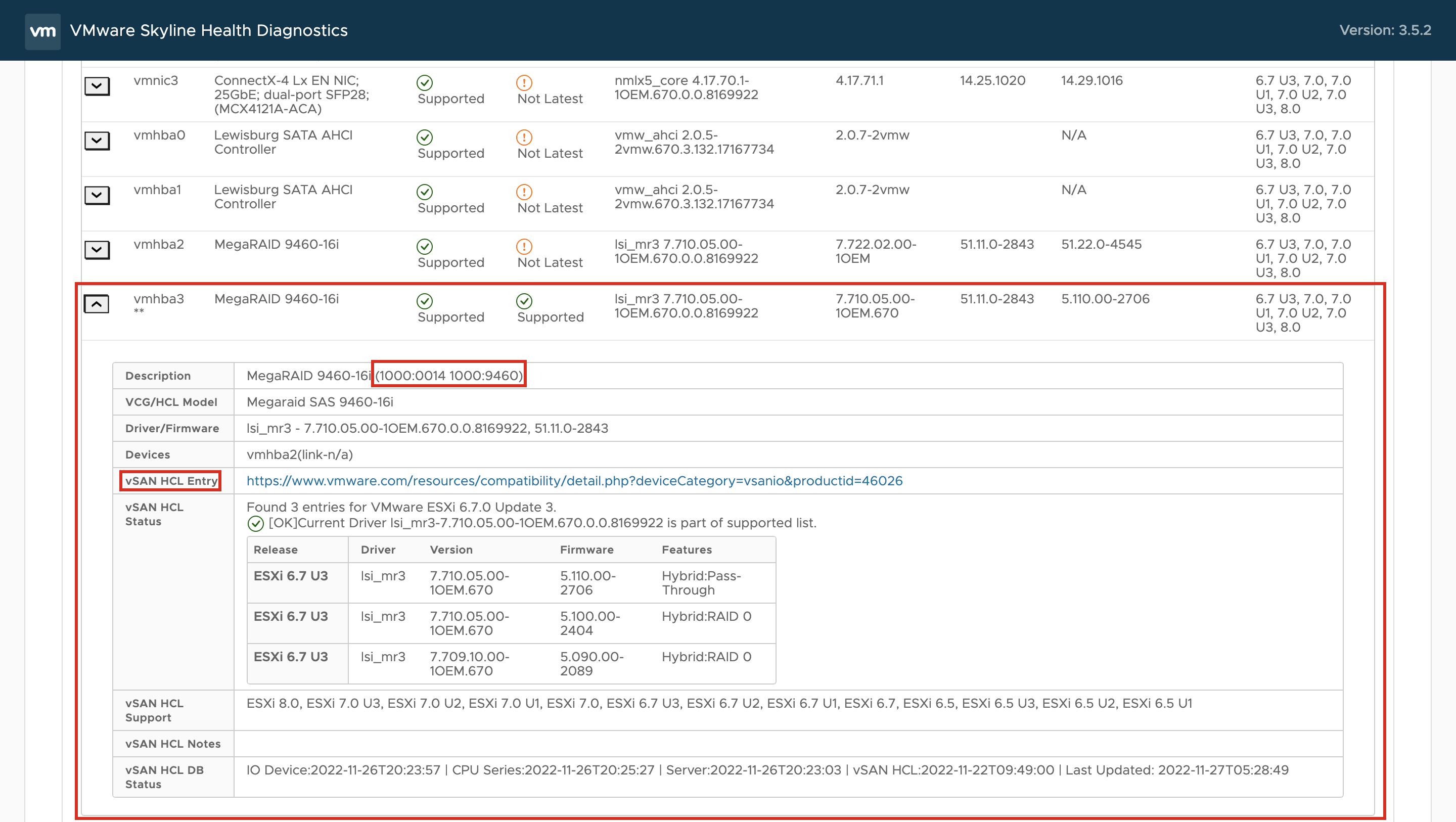Click the Hybrid:Pass-Through feature cell
1456x822 pixels.
click(701, 583)
